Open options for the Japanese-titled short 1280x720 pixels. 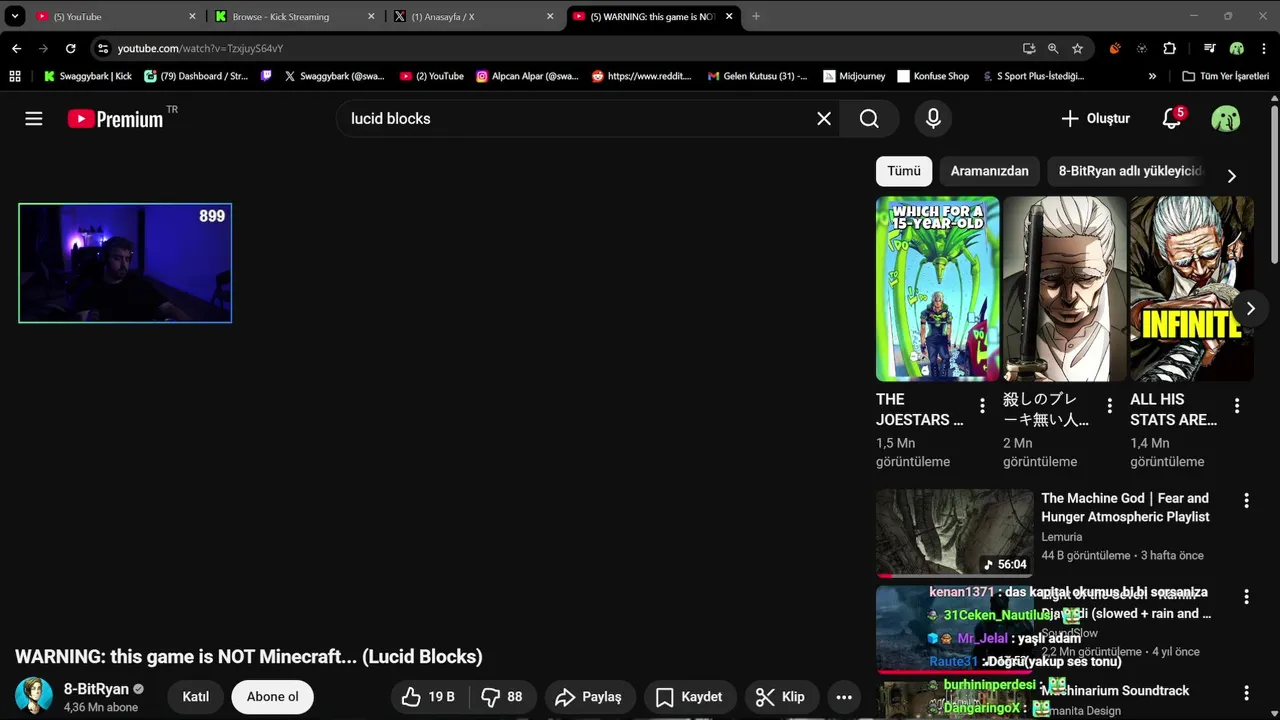(1109, 406)
